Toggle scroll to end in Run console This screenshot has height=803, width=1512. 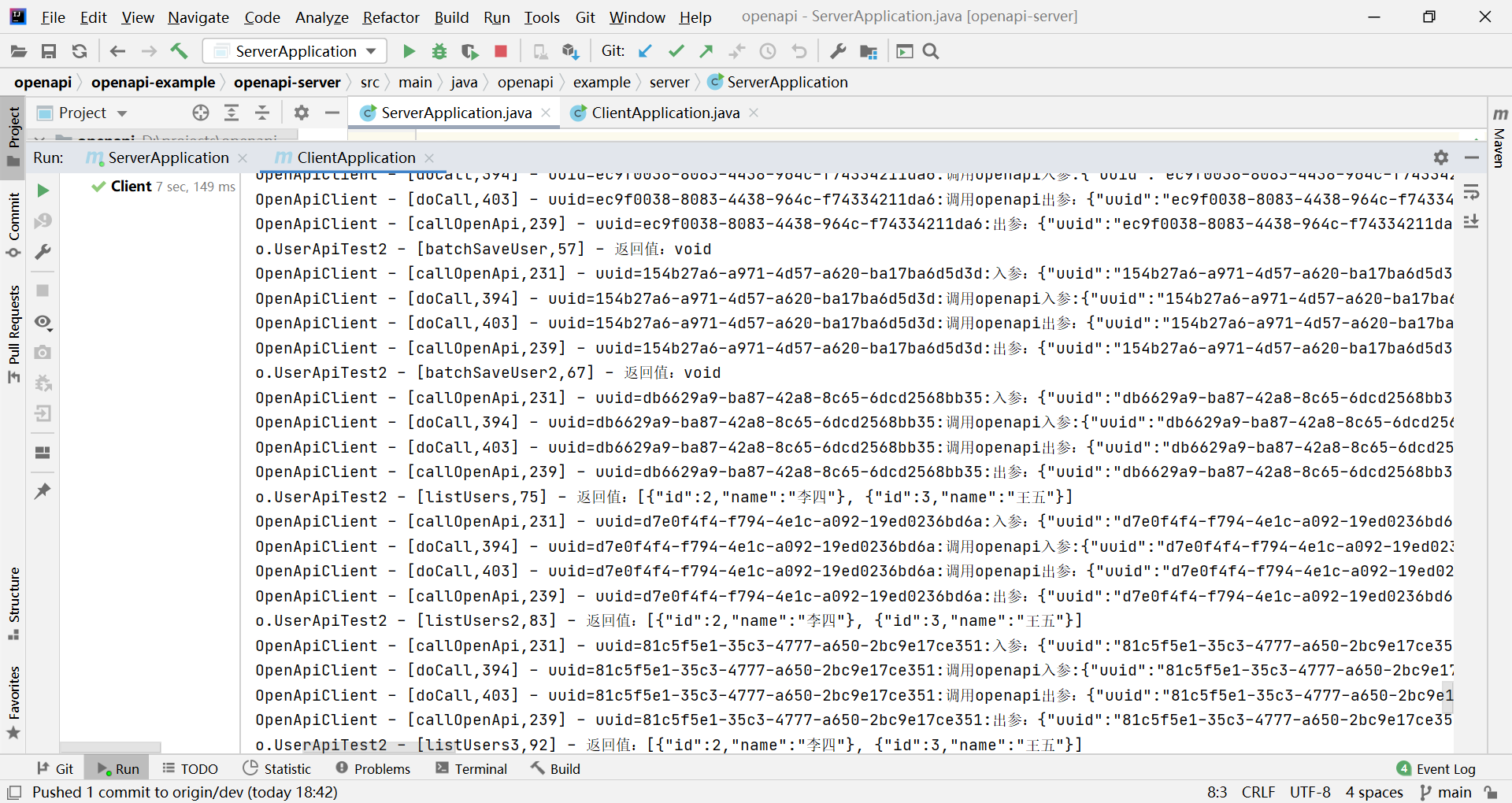pos(1471,222)
